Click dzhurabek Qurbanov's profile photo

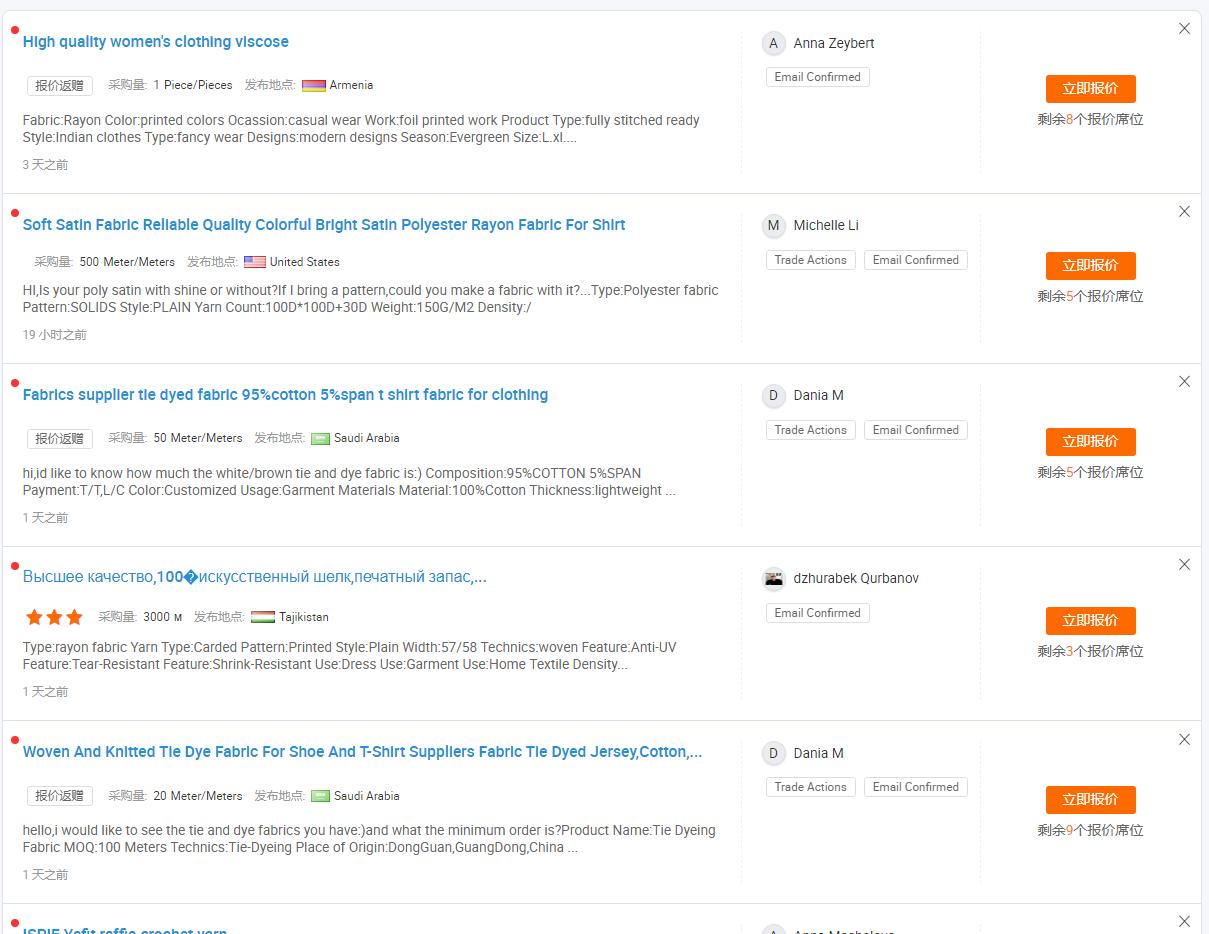pos(773,579)
